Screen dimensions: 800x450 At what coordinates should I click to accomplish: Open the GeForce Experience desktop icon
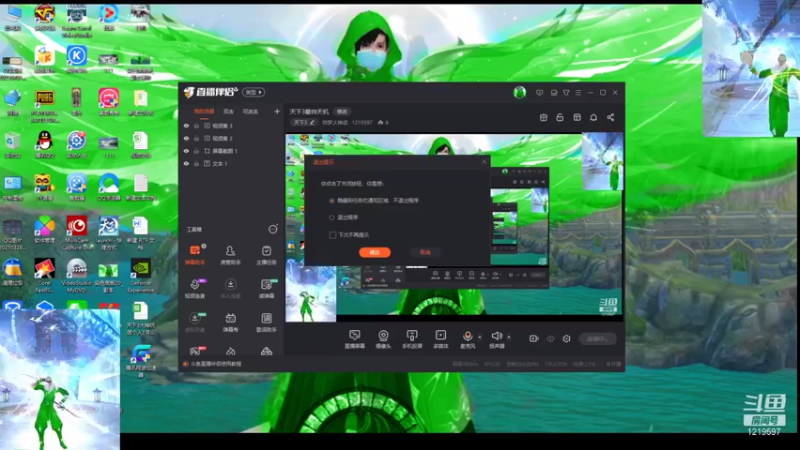pos(140,276)
